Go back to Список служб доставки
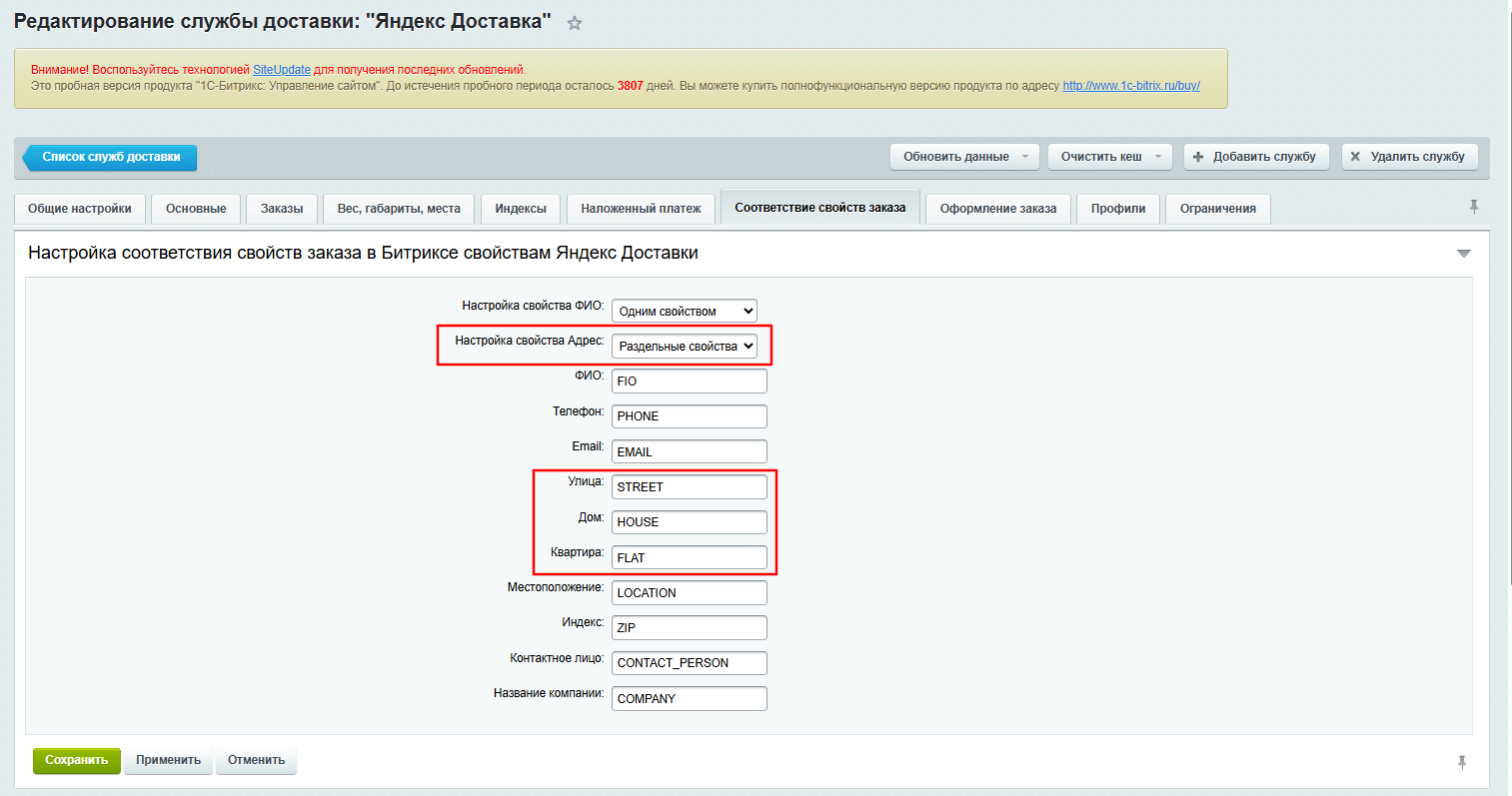1512x796 pixels. click(x=110, y=157)
